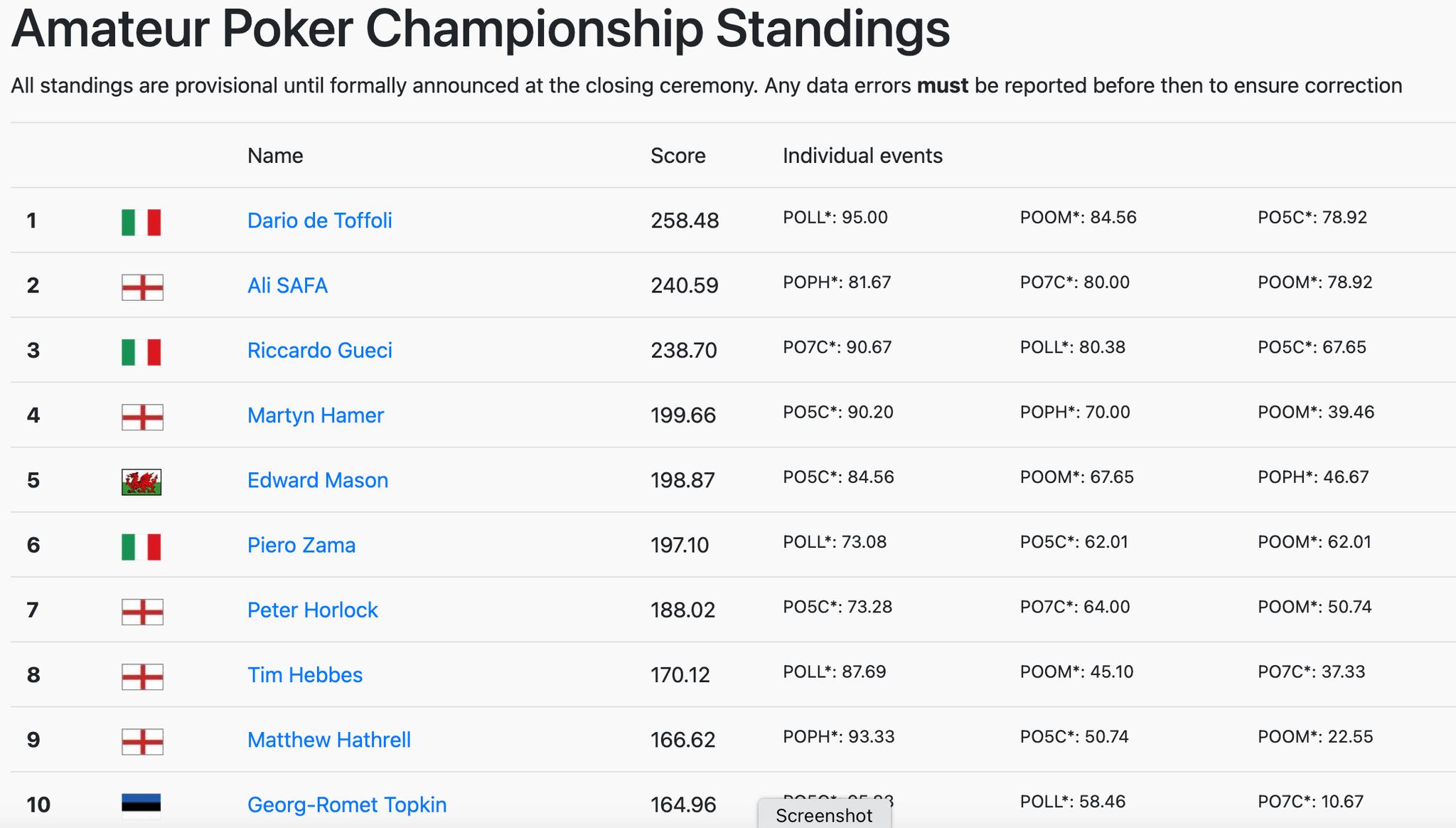Screen dimensions: 1456x828
Task: Click Welsh dragon flag beside Edward Mason
Action: (x=141, y=482)
